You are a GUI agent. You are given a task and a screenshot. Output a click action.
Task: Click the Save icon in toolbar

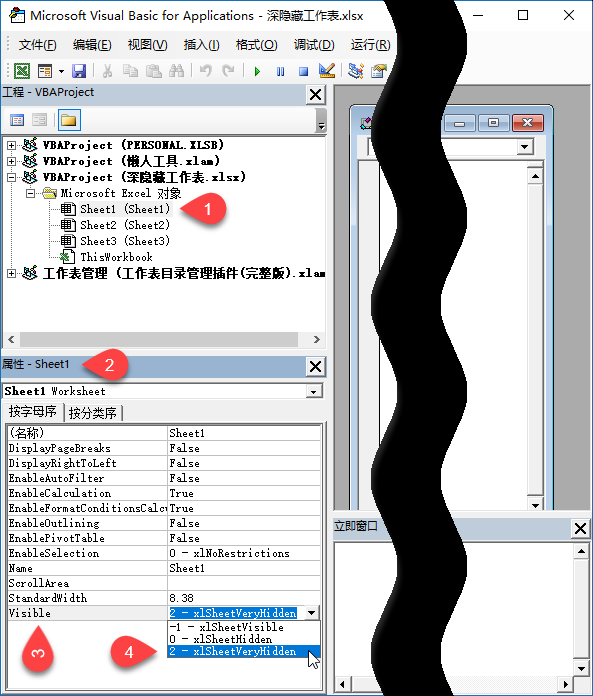(79, 71)
